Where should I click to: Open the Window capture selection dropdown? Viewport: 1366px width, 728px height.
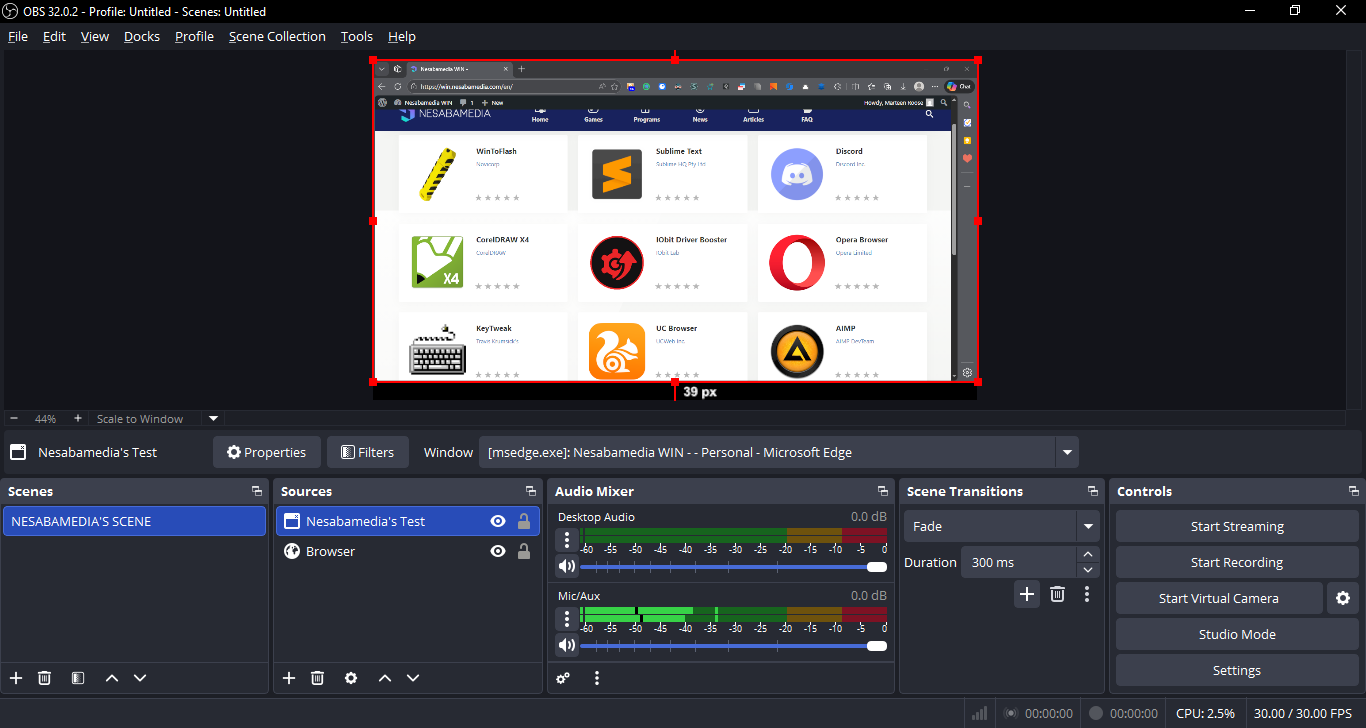(1068, 452)
